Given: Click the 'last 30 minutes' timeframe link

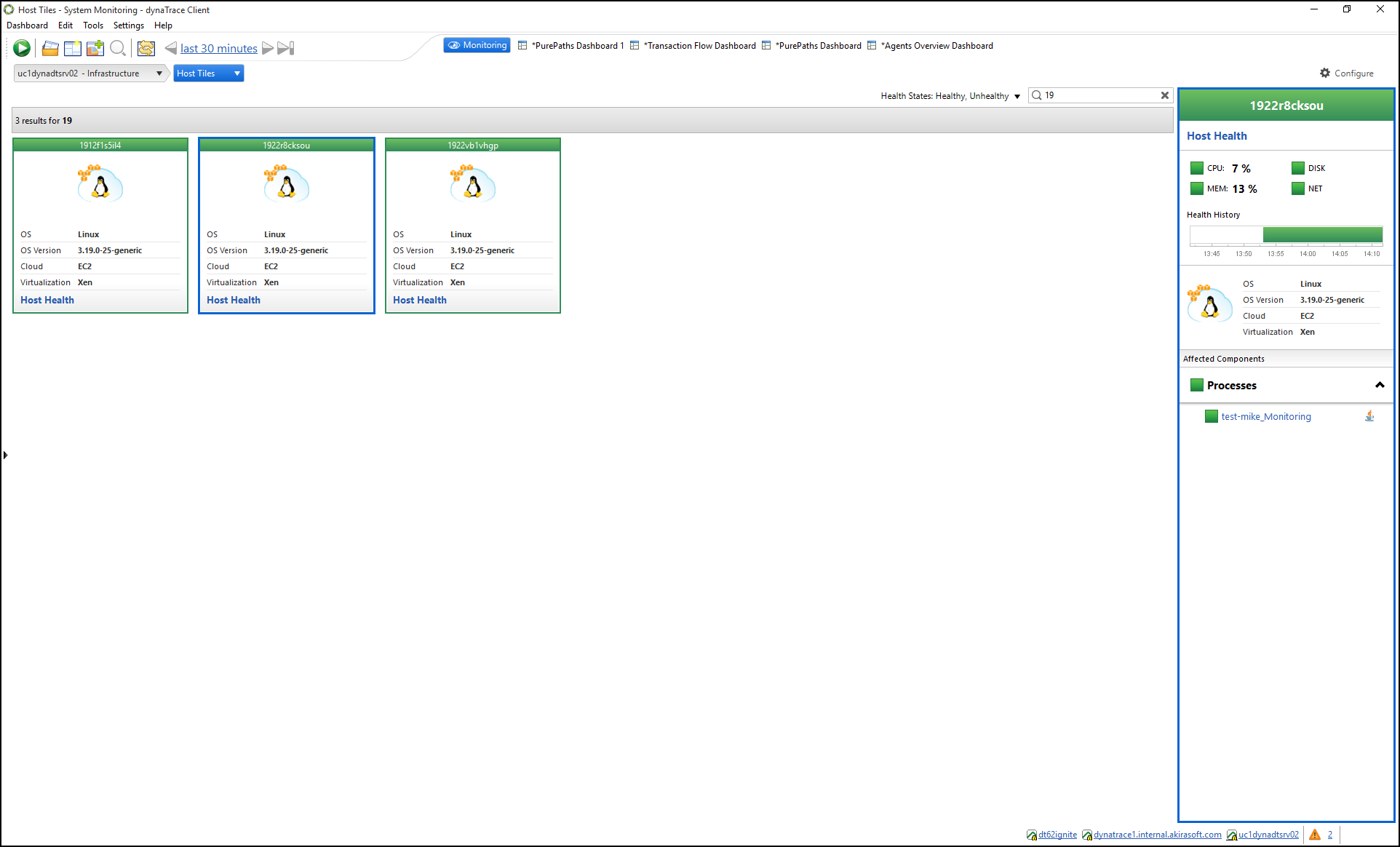Looking at the screenshot, I should pos(219,48).
